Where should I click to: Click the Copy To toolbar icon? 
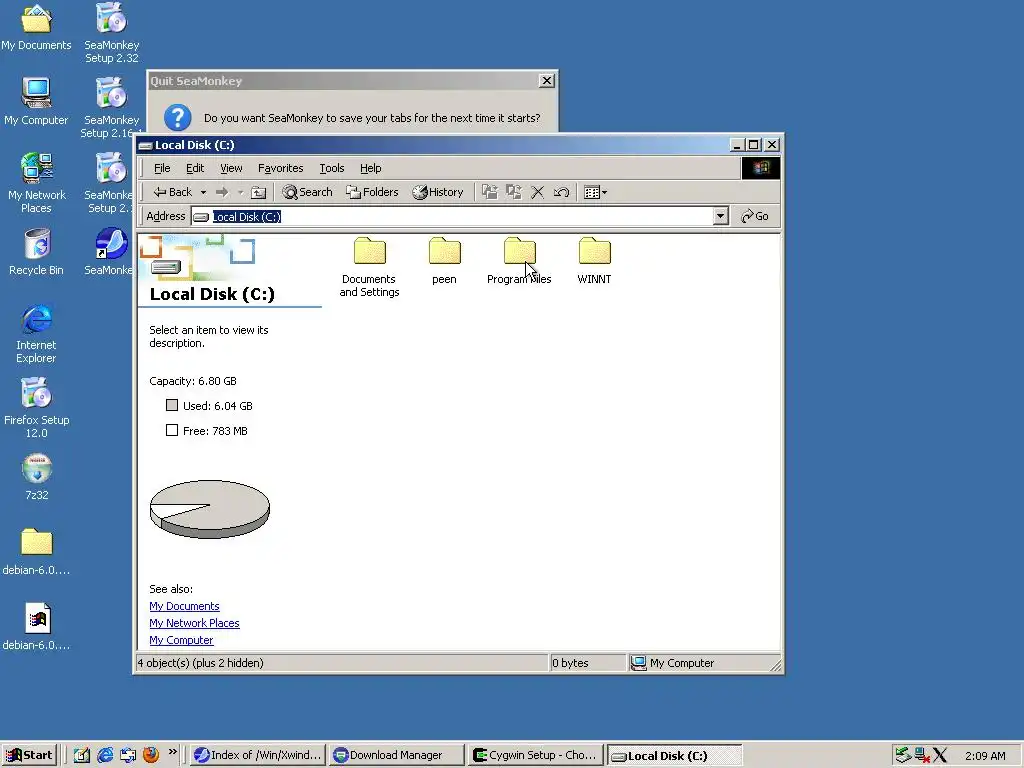coord(514,192)
